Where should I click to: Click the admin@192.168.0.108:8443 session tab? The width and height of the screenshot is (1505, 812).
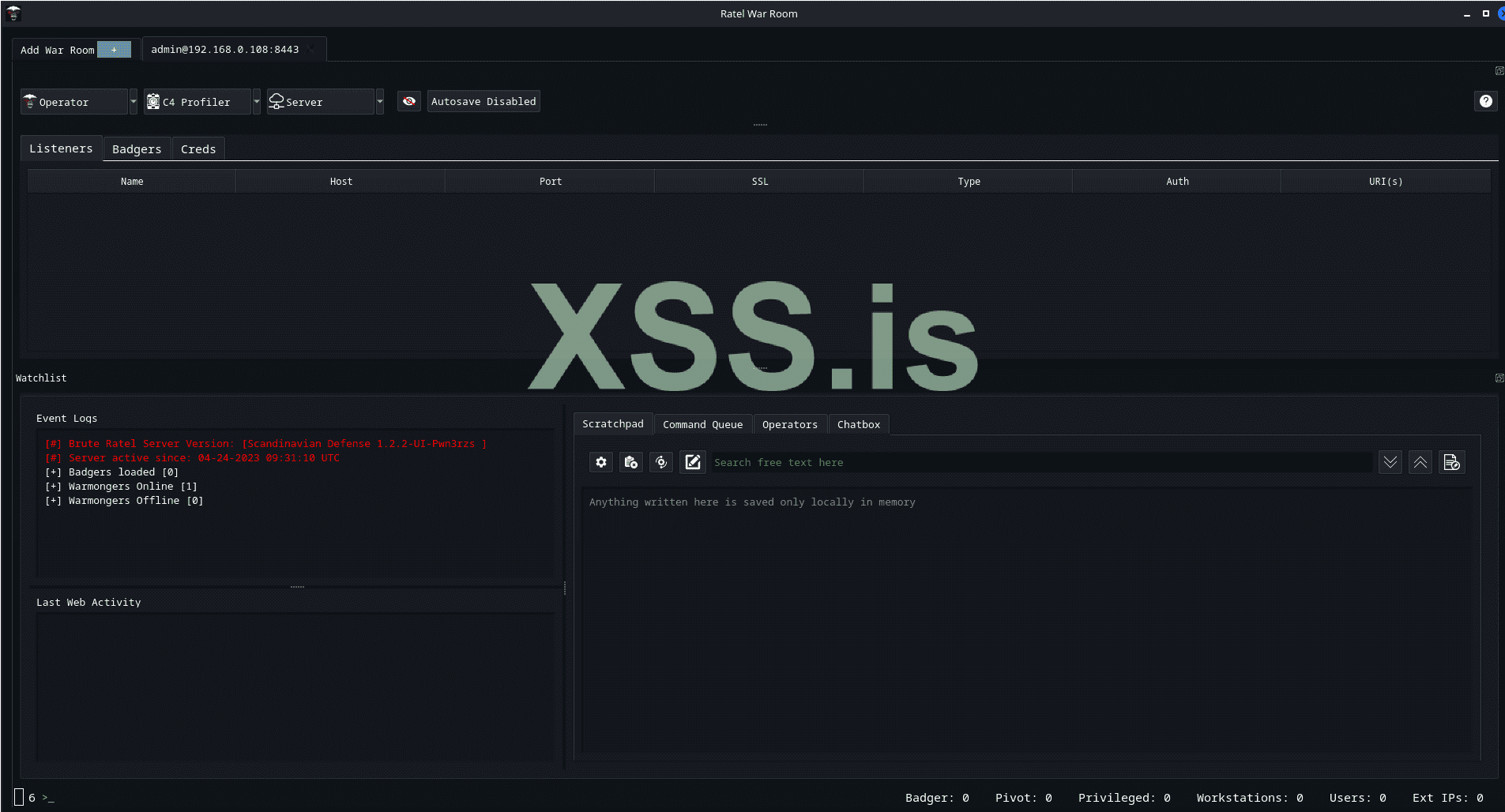pyautogui.click(x=225, y=49)
